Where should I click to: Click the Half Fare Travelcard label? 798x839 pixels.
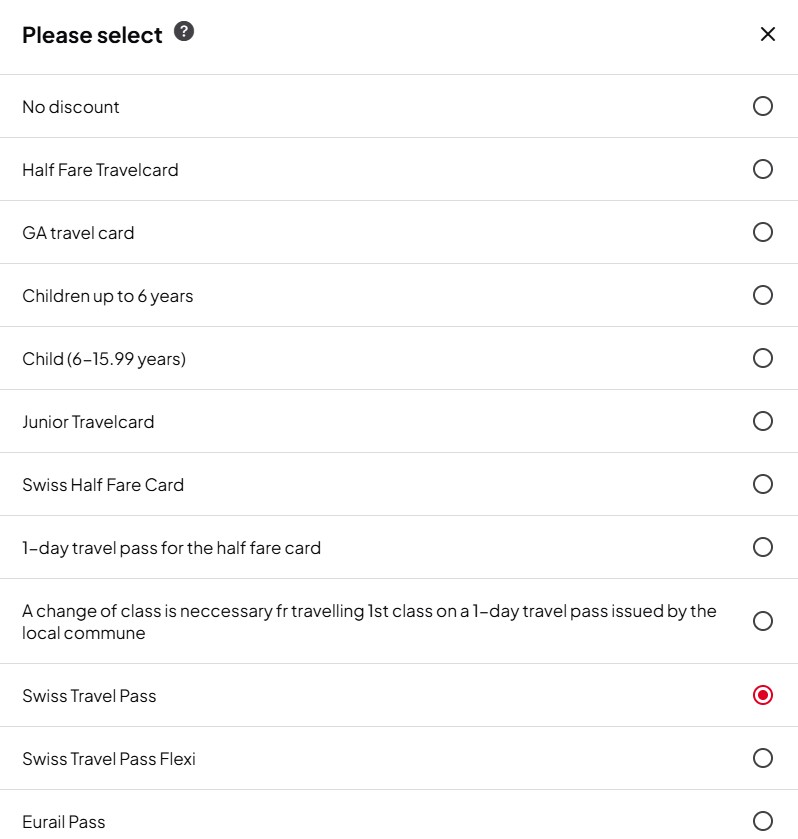pyautogui.click(x=100, y=170)
